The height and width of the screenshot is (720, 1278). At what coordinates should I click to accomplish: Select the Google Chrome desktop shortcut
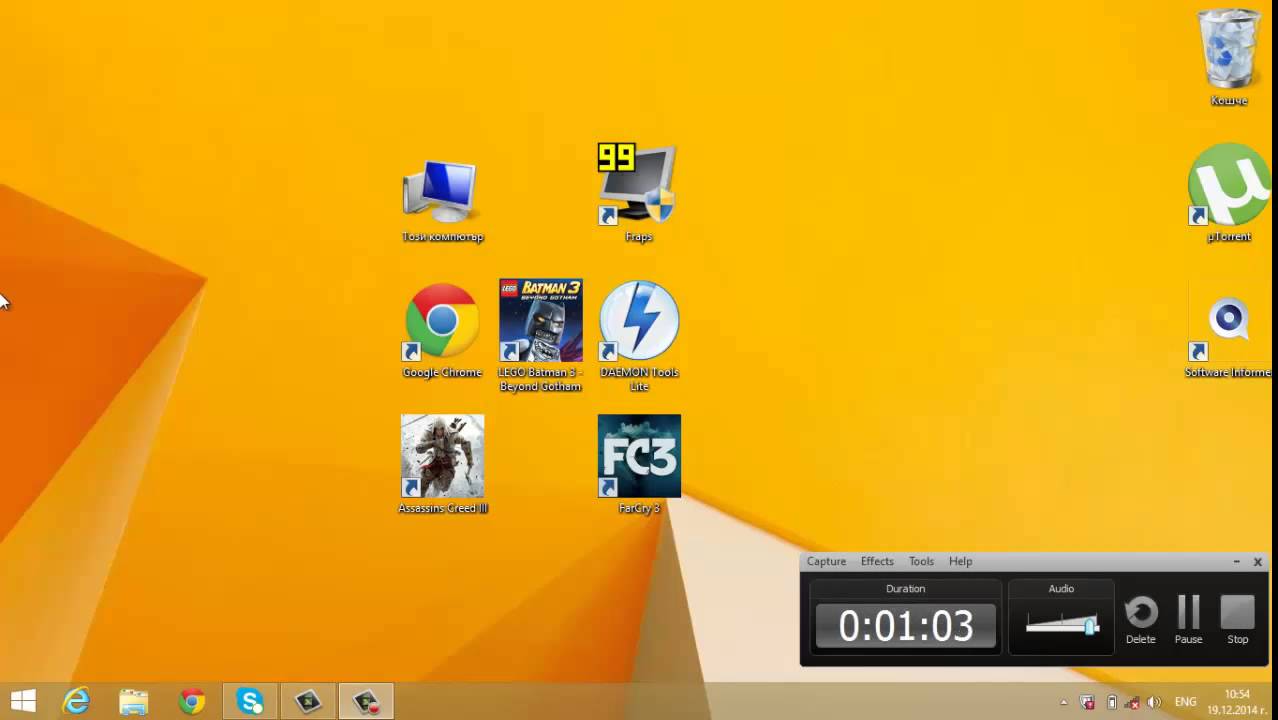coord(442,330)
